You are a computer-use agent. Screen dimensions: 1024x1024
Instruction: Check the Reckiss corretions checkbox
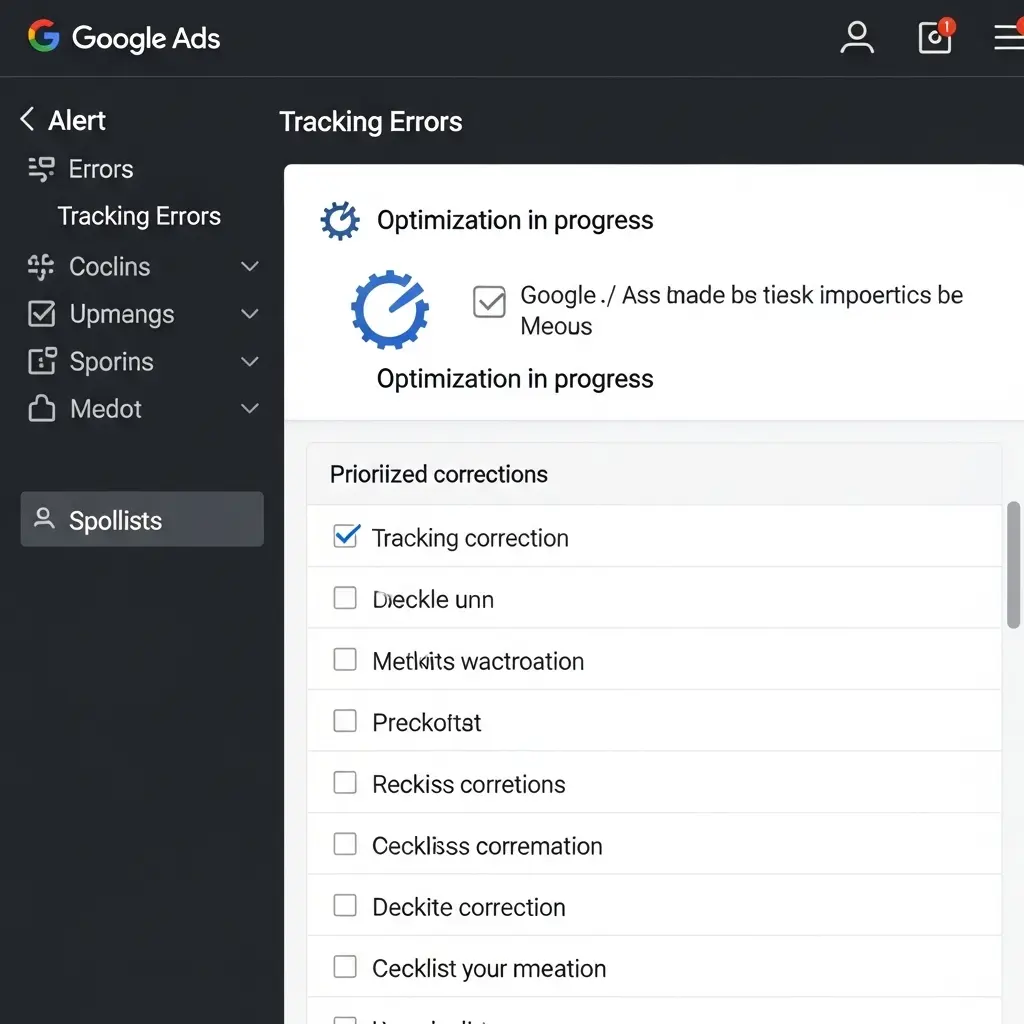point(345,783)
